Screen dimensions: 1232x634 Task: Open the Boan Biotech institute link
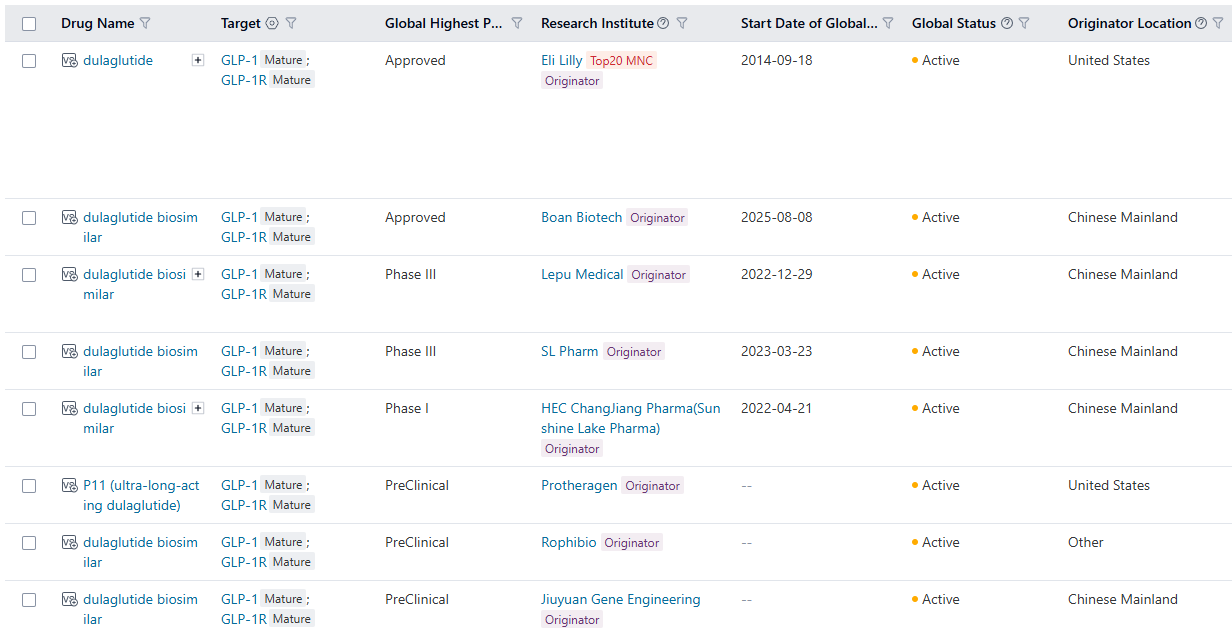coord(581,217)
